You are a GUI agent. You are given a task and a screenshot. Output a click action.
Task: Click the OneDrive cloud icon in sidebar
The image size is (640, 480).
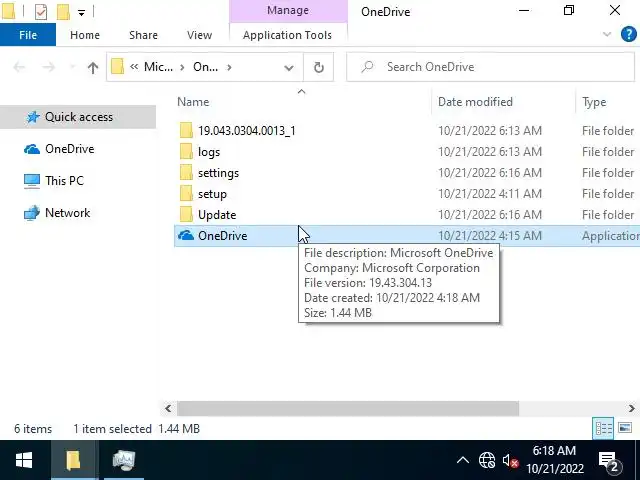point(32,149)
